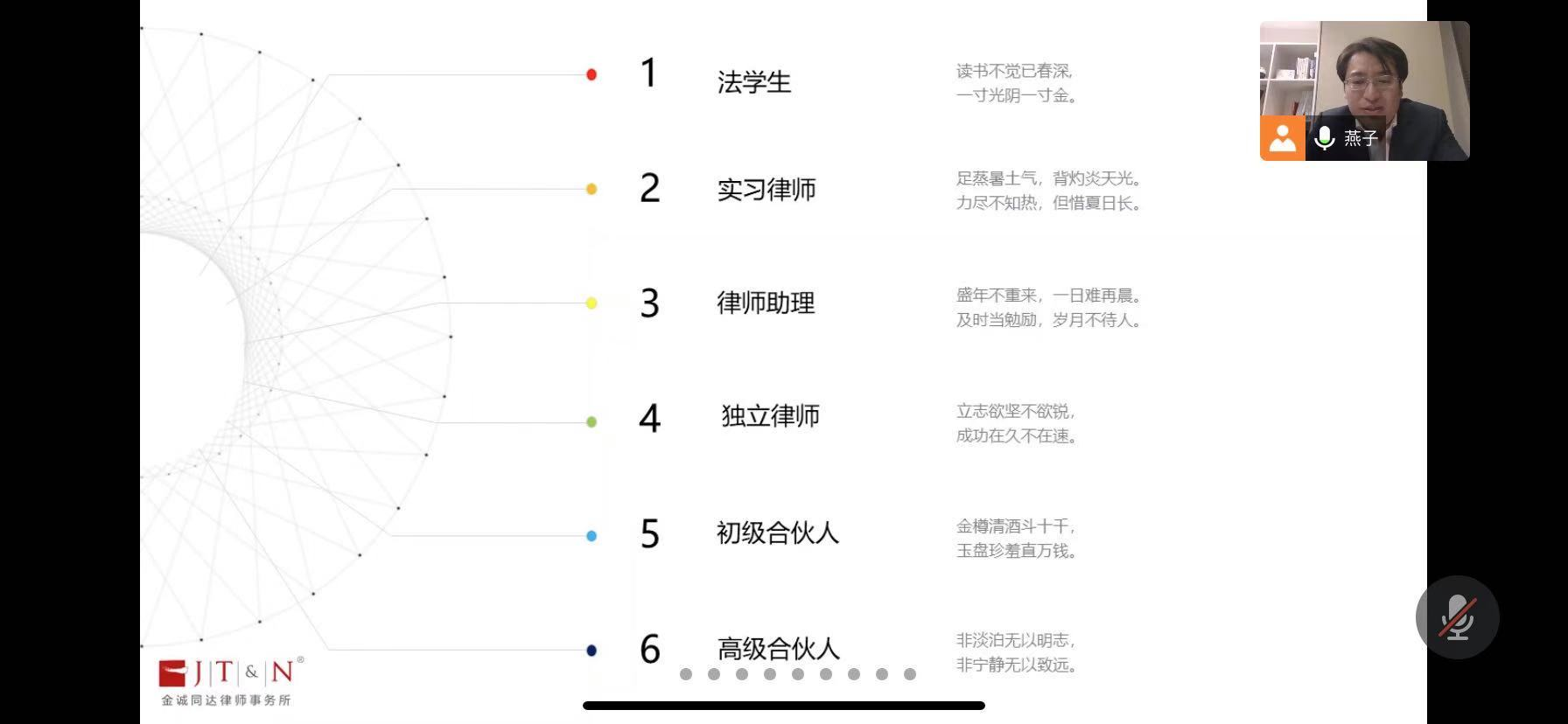Tap the blue dot beside 初级合伙人
The height and width of the screenshot is (724, 1568).
coord(591,536)
